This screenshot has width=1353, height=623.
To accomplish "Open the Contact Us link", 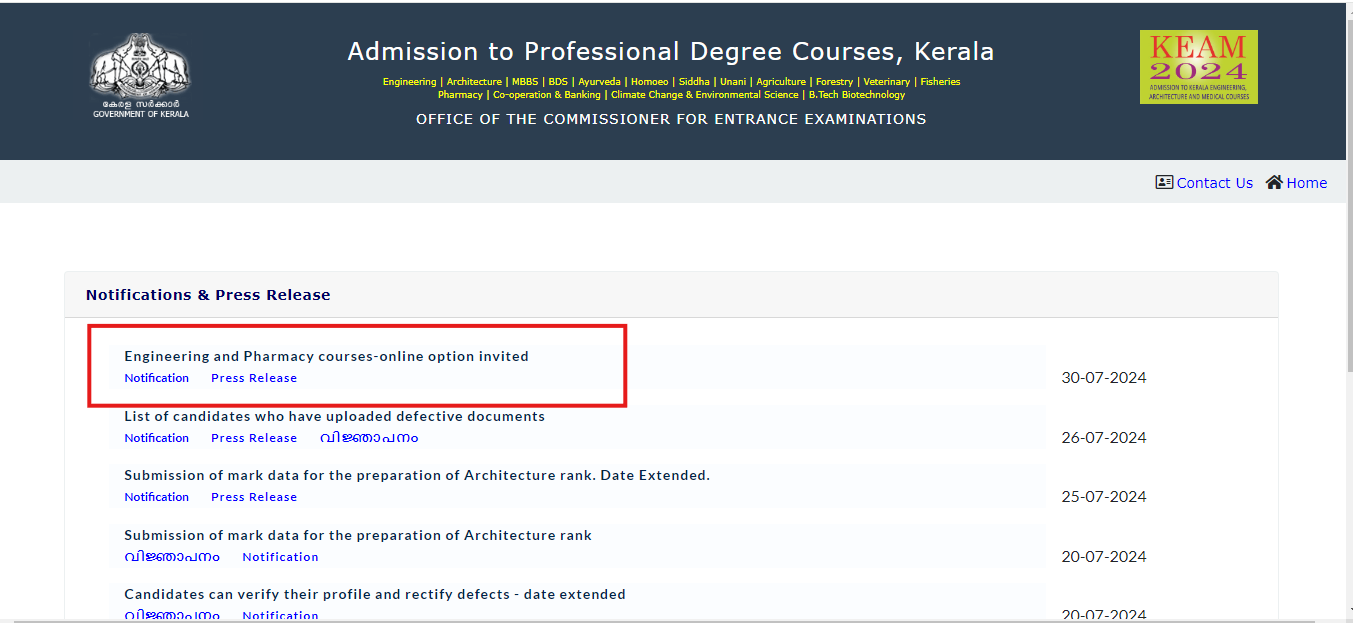I will pos(1214,183).
